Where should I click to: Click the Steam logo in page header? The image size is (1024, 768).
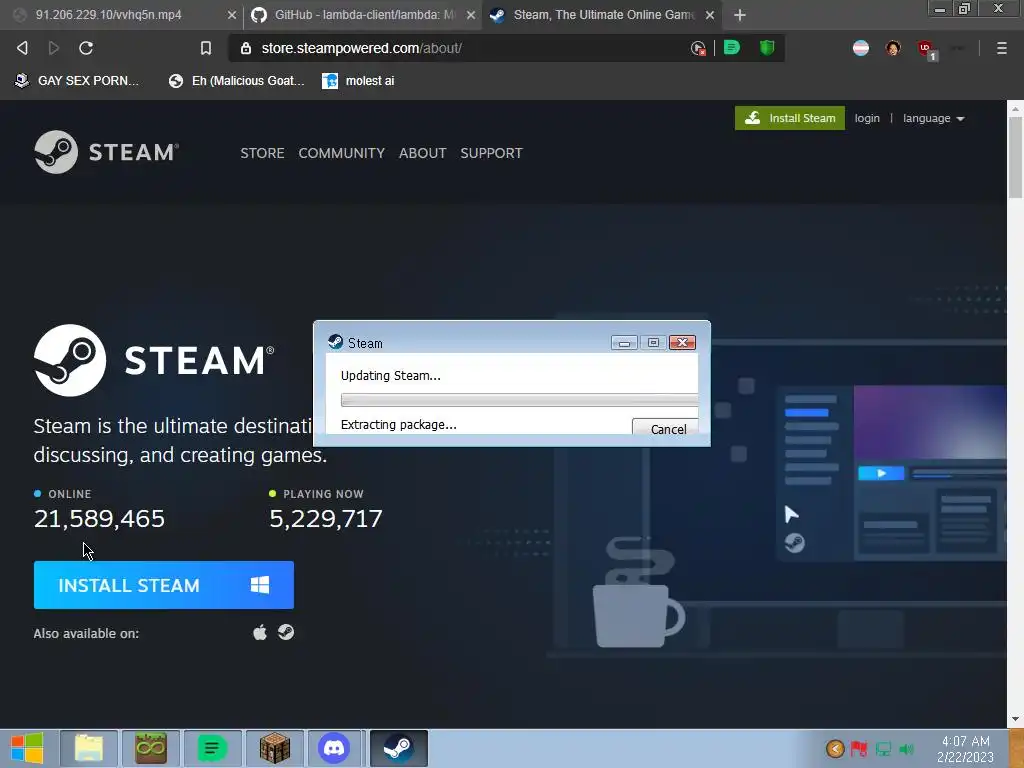pos(106,152)
